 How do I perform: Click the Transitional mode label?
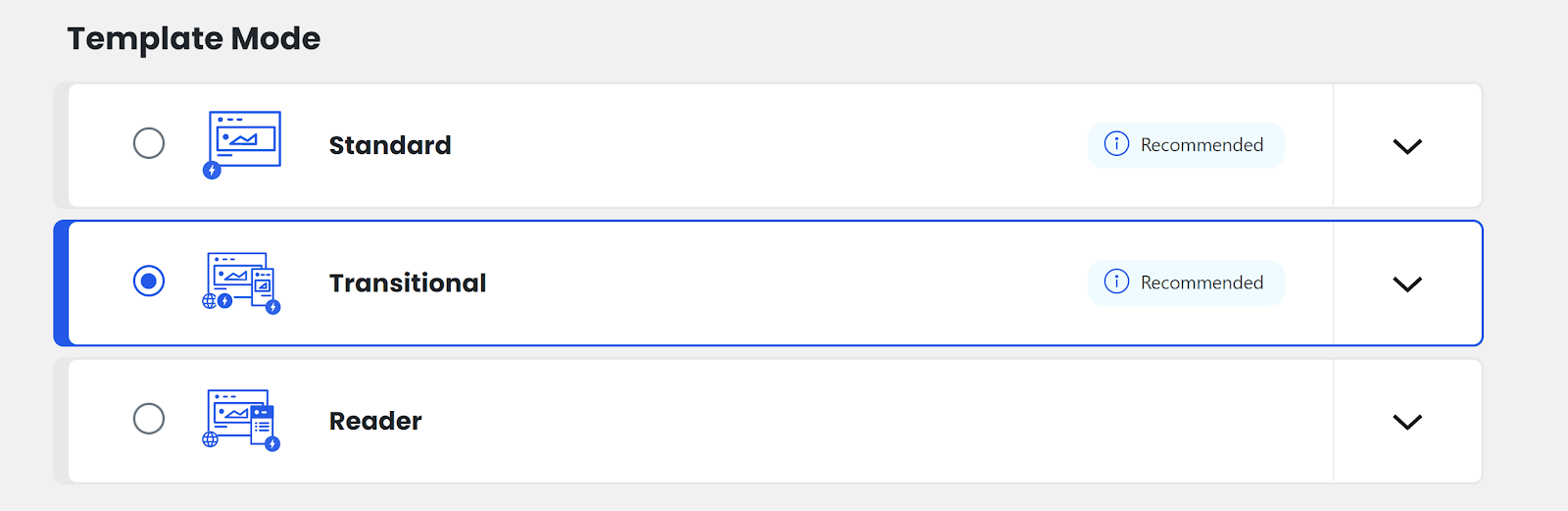(x=408, y=282)
